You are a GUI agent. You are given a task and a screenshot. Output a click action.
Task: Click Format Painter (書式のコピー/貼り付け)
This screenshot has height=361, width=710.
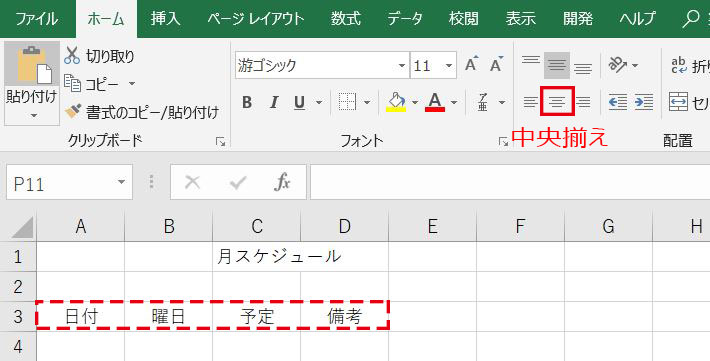[141, 112]
